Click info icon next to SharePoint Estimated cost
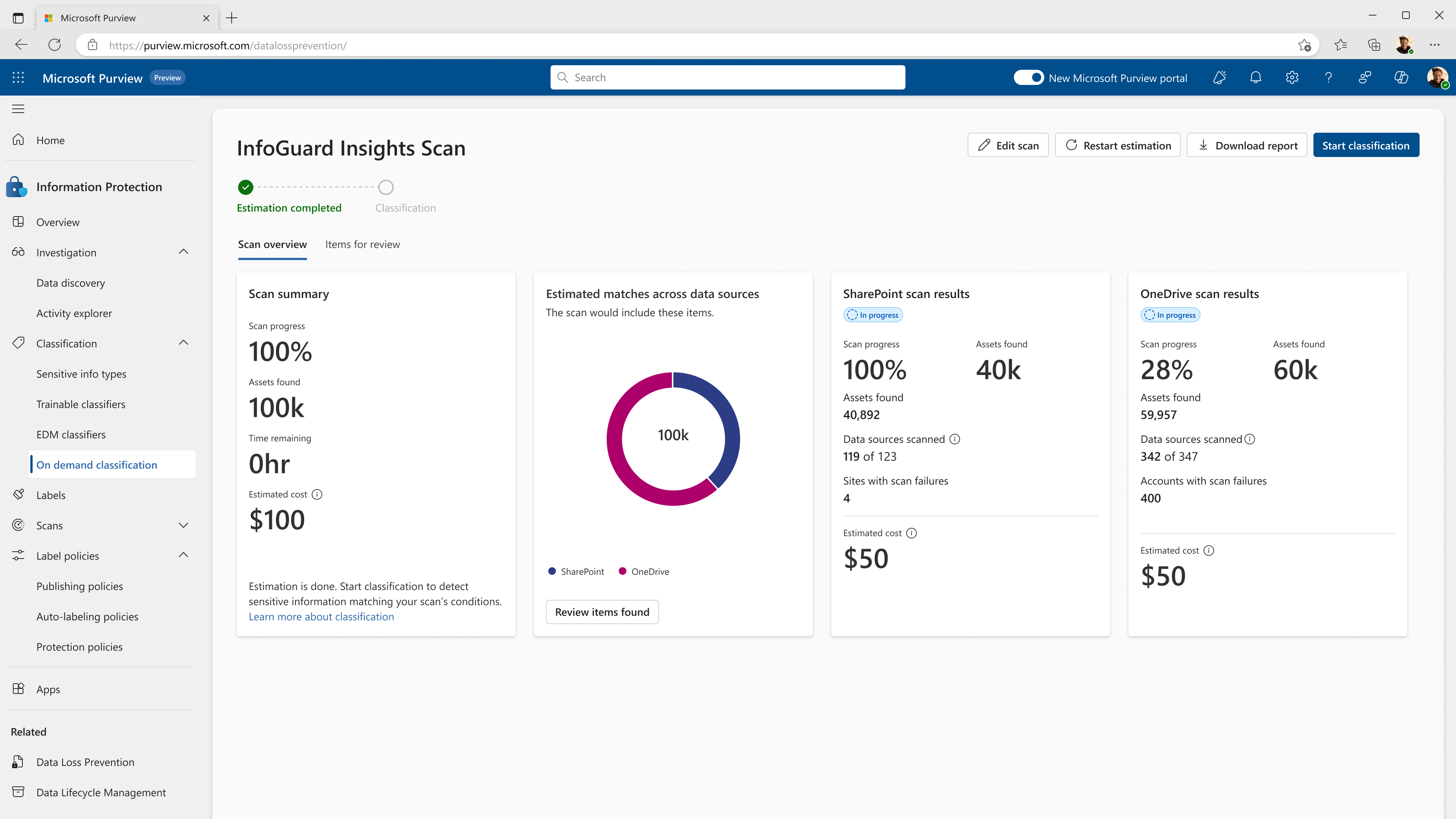The height and width of the screenshot is (819, 1456). coord(912,533)
